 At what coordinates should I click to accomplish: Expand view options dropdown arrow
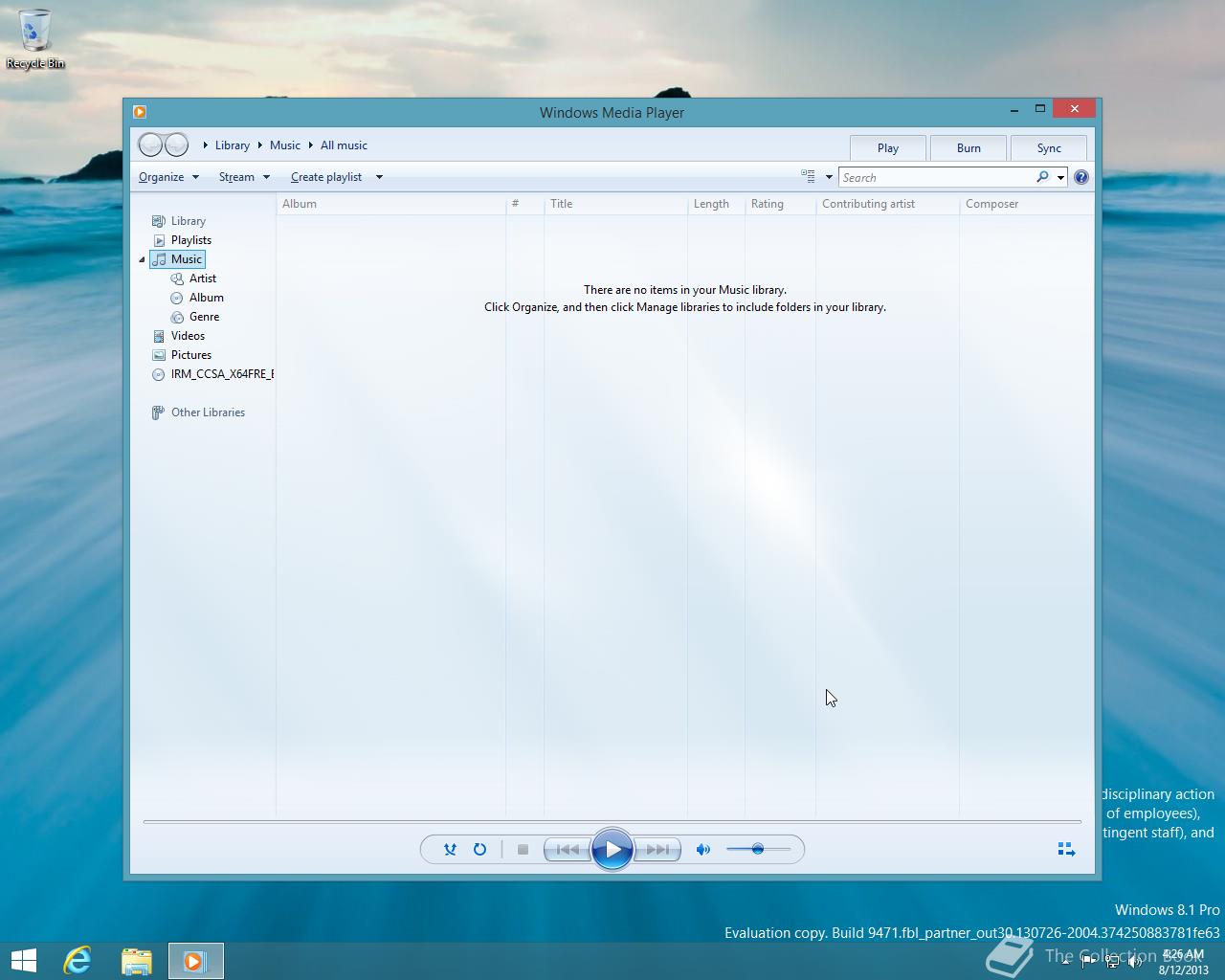pos(829,177)
